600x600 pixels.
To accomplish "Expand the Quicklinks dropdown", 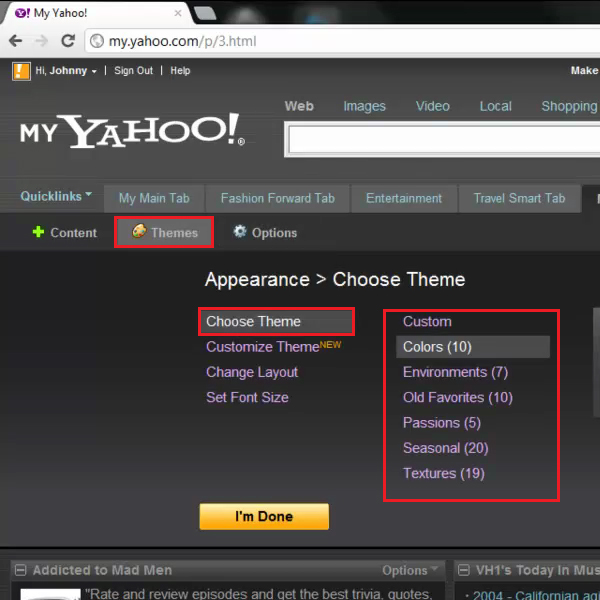I will 56,196.
